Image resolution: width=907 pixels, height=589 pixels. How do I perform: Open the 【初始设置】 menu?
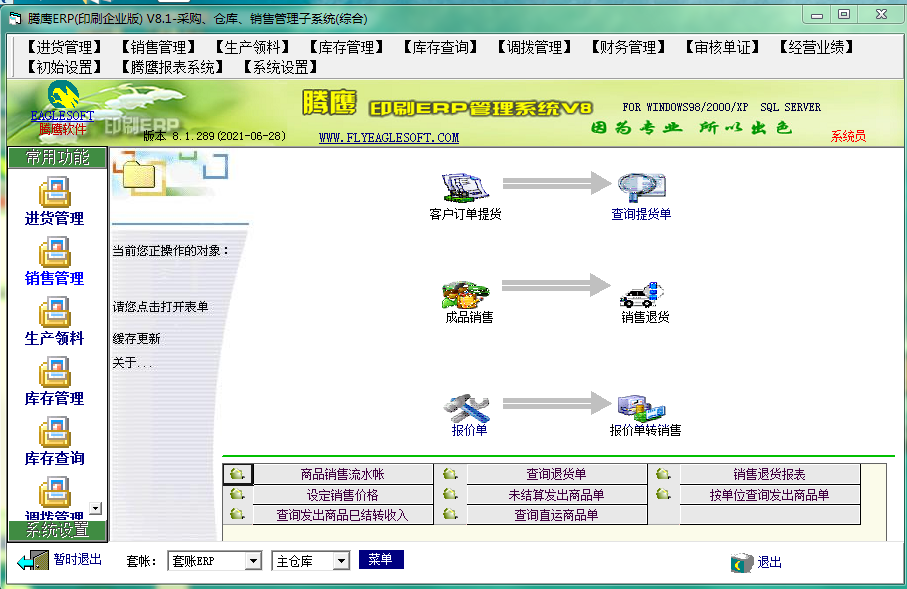tap(65, 67)
